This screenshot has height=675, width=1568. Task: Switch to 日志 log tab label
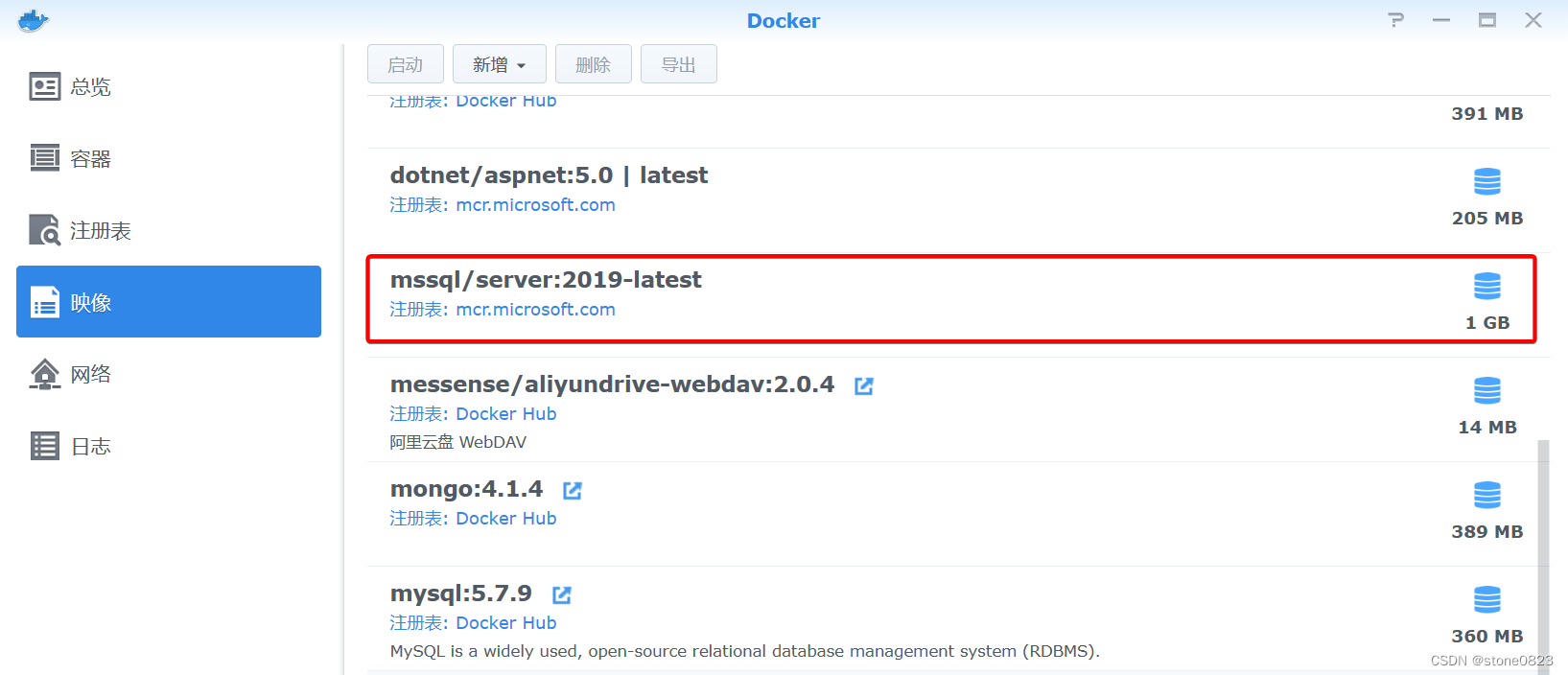click(91, 447)
